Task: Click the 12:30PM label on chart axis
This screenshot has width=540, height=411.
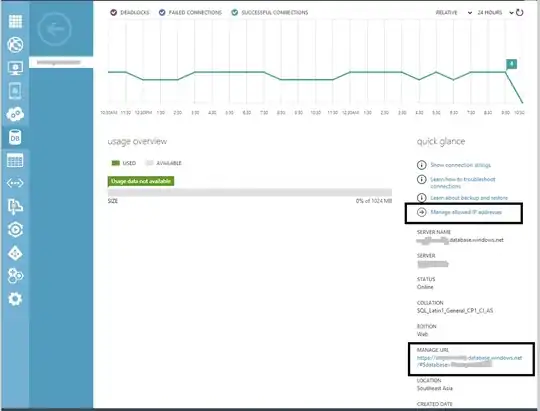Action: tap(143, 113)
